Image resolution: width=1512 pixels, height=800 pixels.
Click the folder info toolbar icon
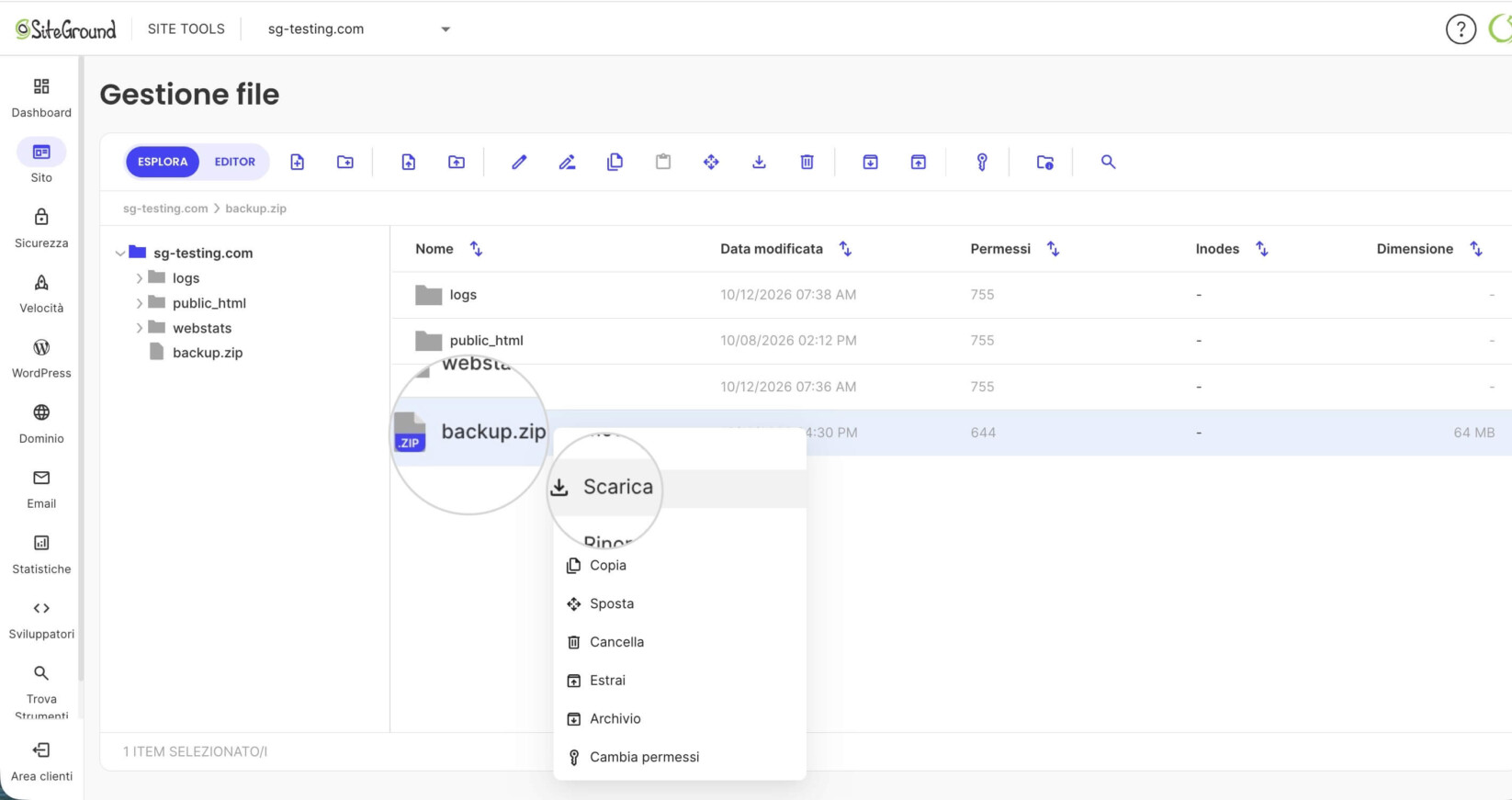1045,162
